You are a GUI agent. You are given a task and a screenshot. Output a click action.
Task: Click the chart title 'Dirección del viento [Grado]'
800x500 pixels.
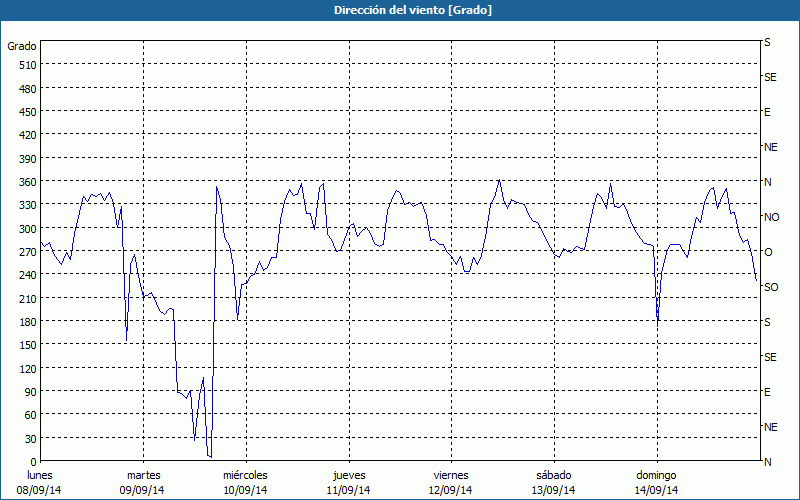399,10
